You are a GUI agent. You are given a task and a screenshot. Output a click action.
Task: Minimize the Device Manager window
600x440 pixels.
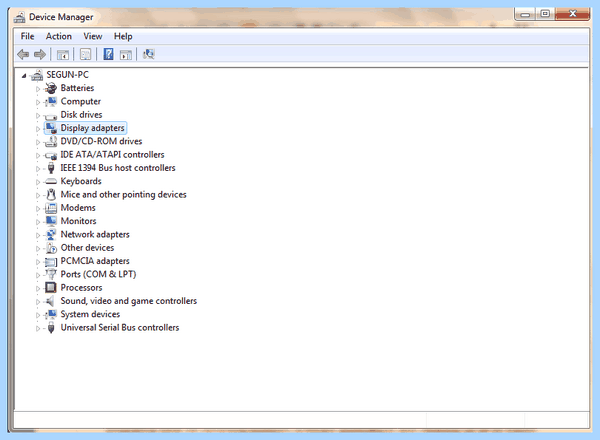click(525, 14)
